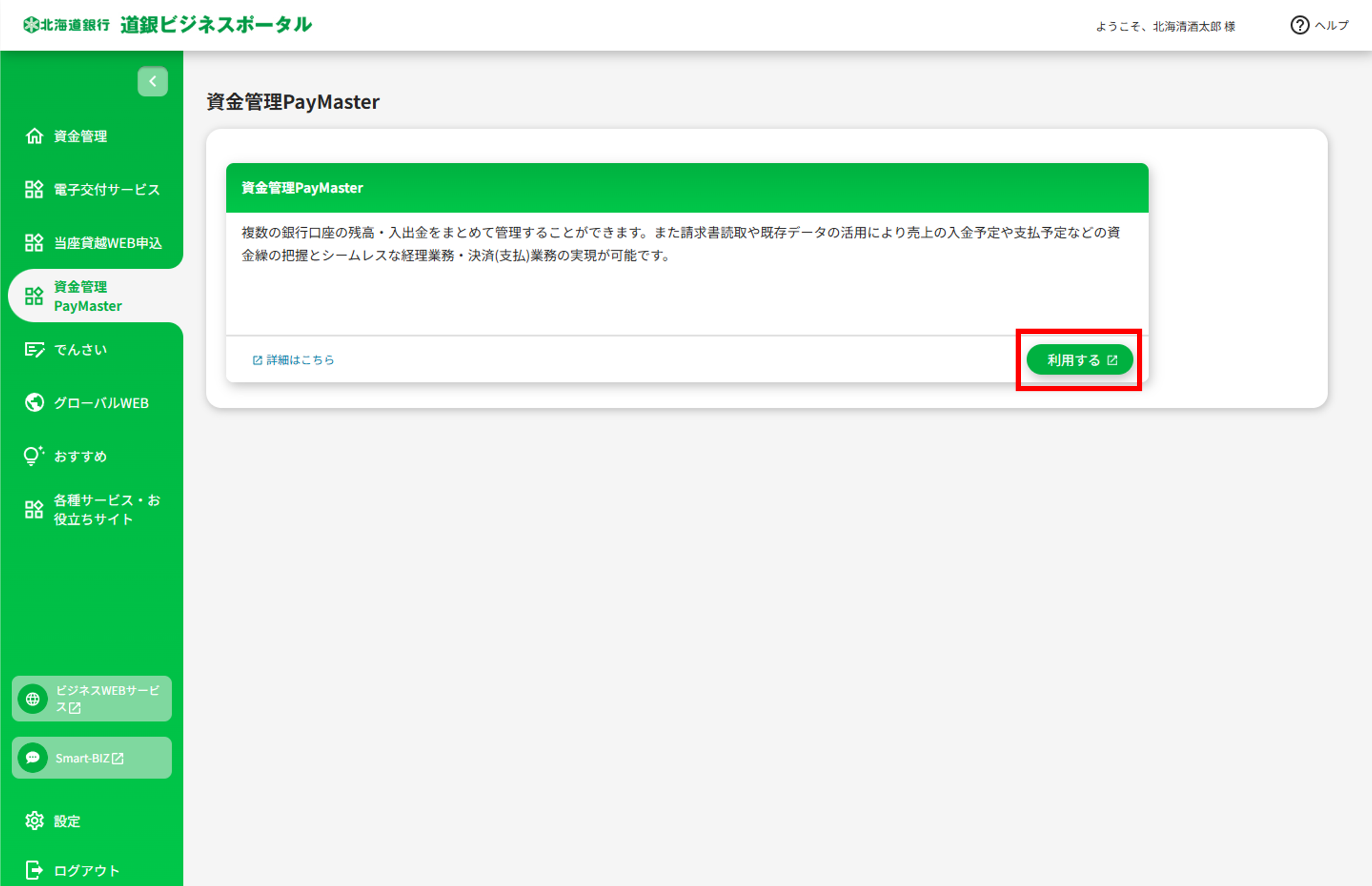Image resolution: width=1372 pixels, height=886 pixels.
Task: Click the green 資金管理PayMaster card header
Action: 687,188
